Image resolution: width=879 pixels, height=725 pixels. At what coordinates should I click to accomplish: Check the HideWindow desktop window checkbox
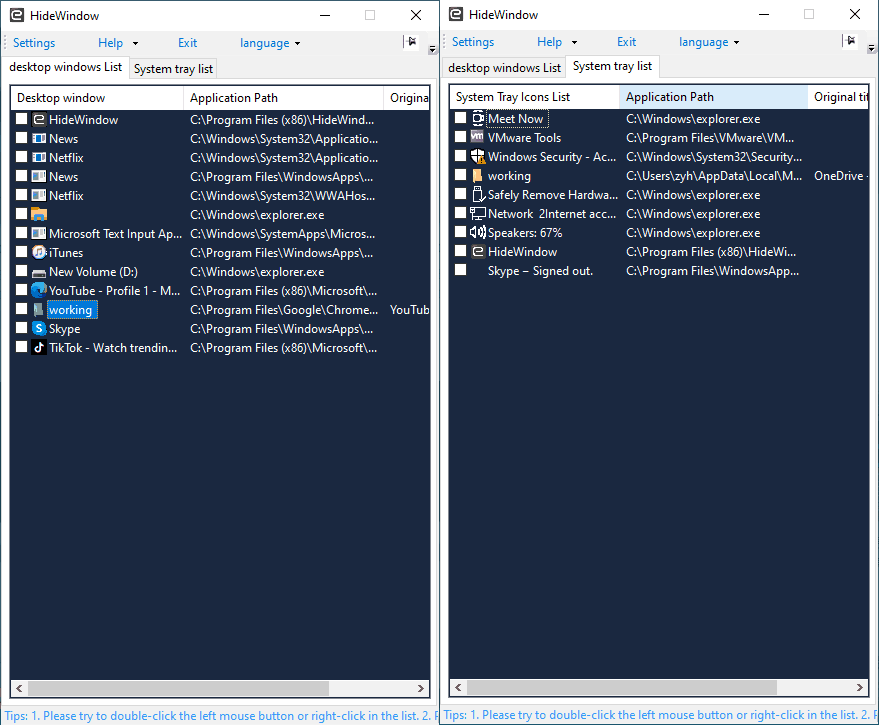(x=21, y=118)
